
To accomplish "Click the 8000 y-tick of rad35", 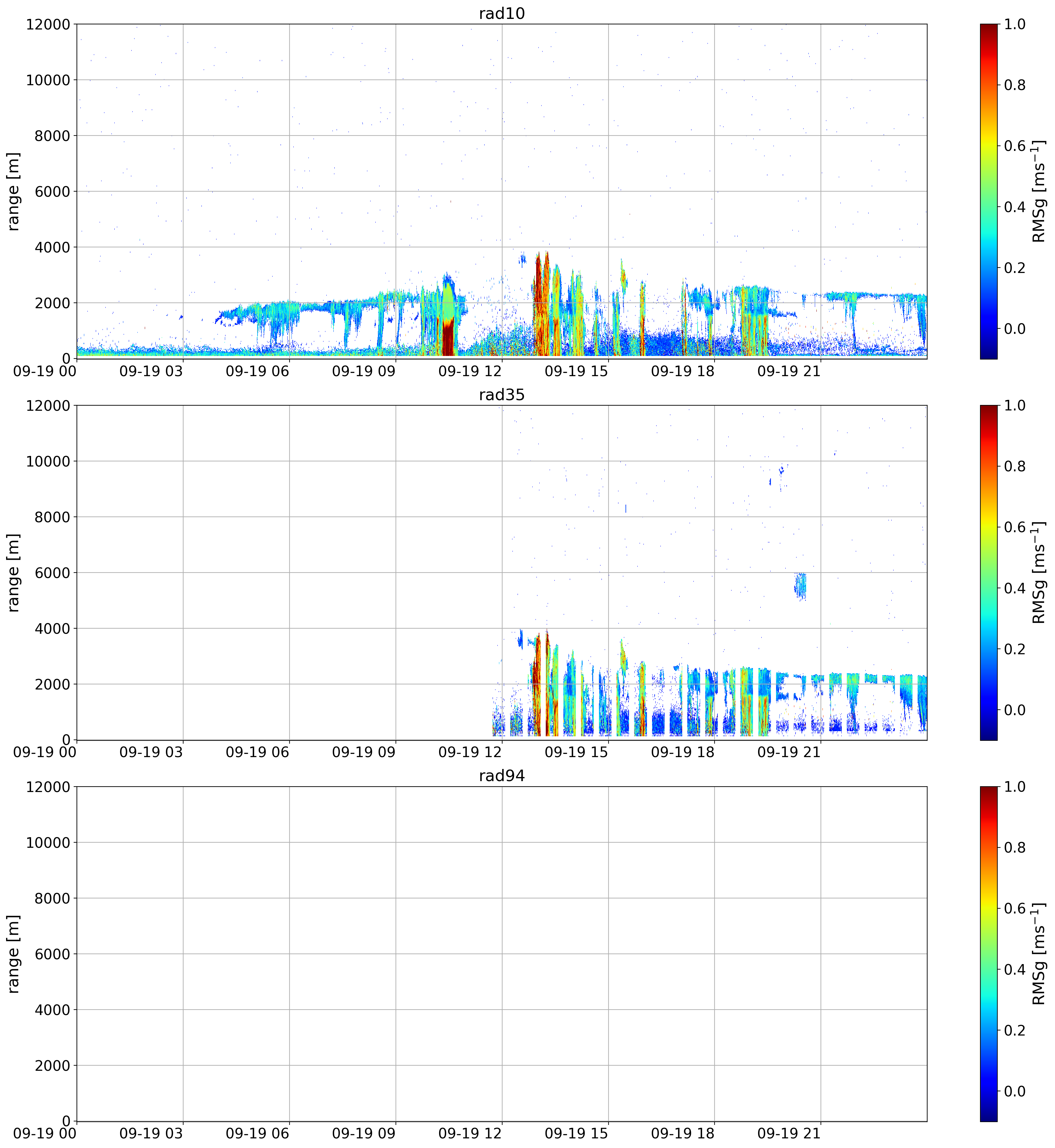I will [52, 517].
